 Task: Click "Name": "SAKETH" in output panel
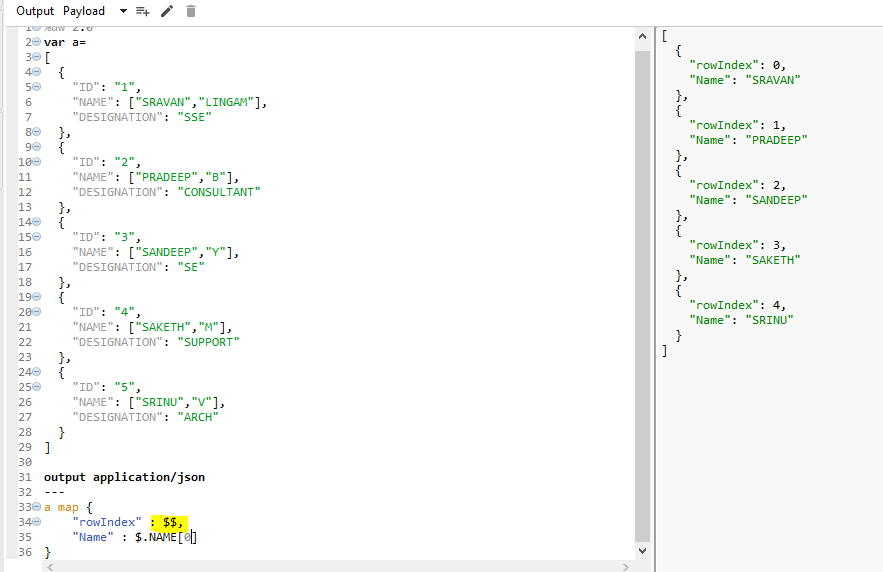744,260
